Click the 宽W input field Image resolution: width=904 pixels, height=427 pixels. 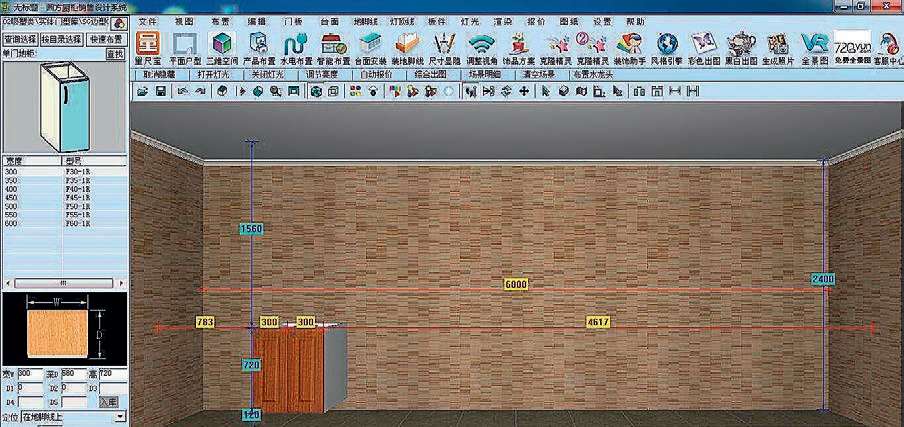[31, 373]
